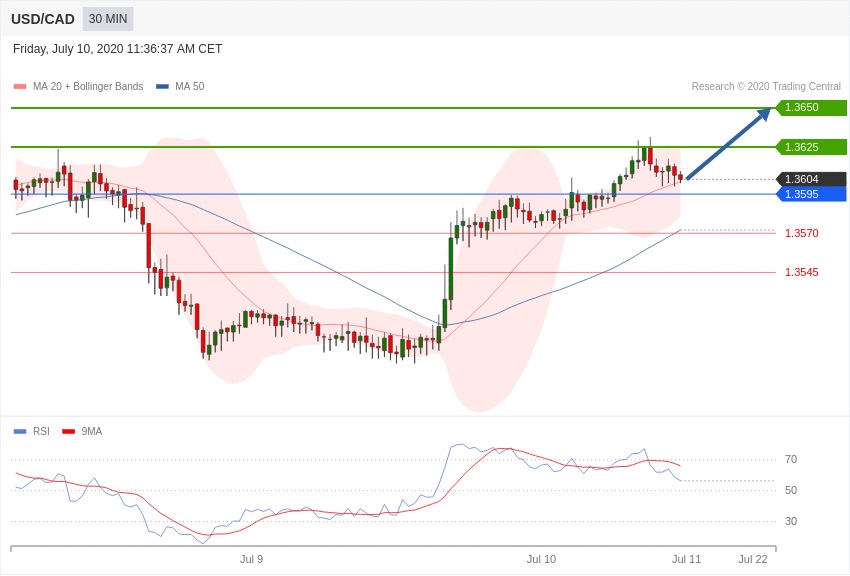The height and width of the screenshot is (576, 850).
Task: Click the Jul 11 date axis label
Action: pyautogui.click(x=686, y=559)
